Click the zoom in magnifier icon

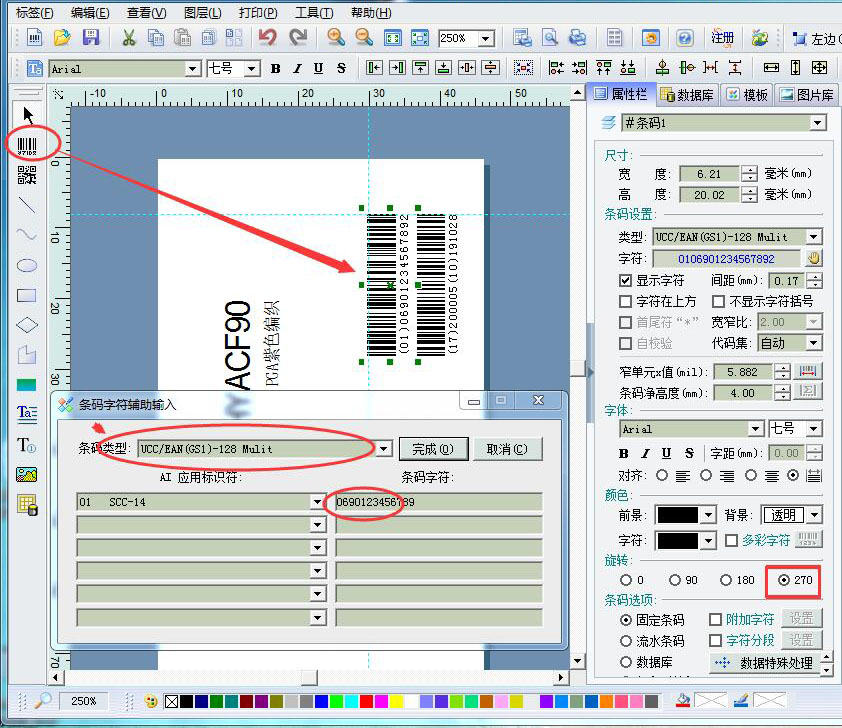pyautogui.click(x=336, y=38)
